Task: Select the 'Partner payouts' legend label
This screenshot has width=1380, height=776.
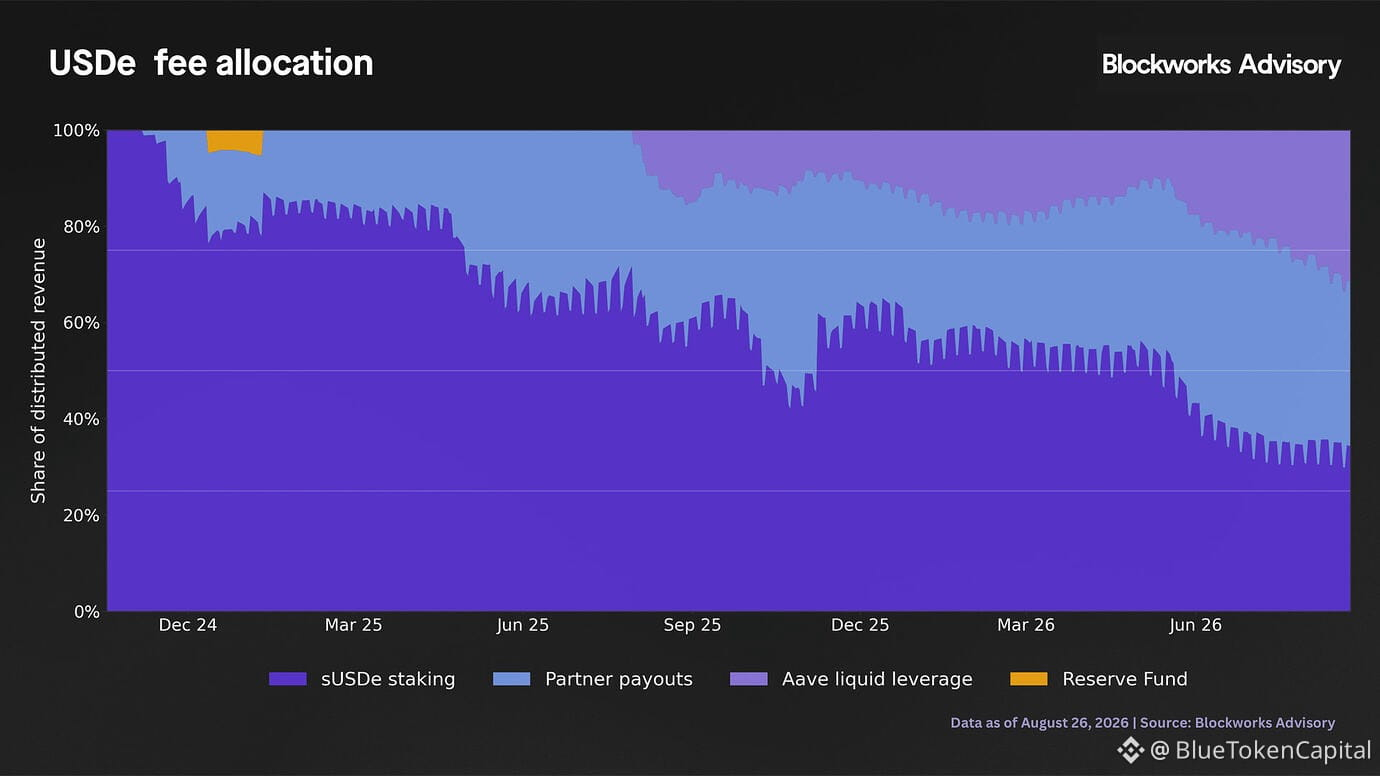Action: [619, 679]
